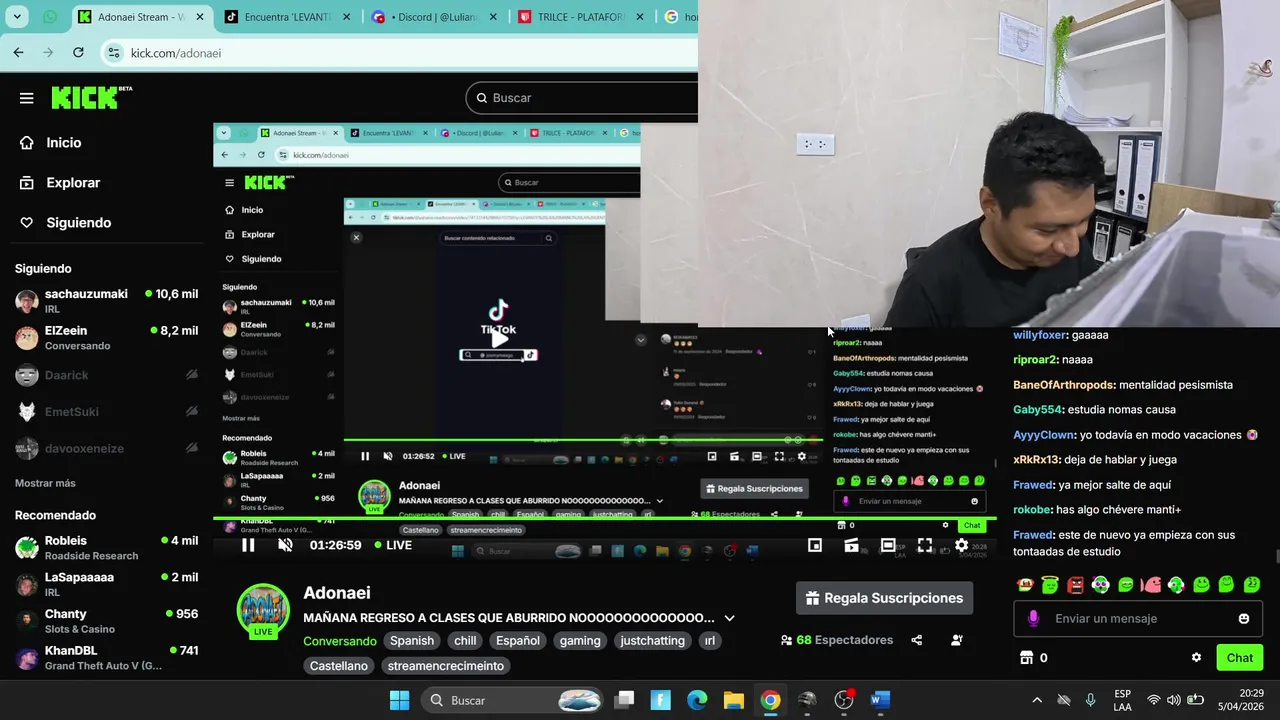Select the offline channel Daarick
The height and width of the screenshot is (720, 1280).
point(106,375)
